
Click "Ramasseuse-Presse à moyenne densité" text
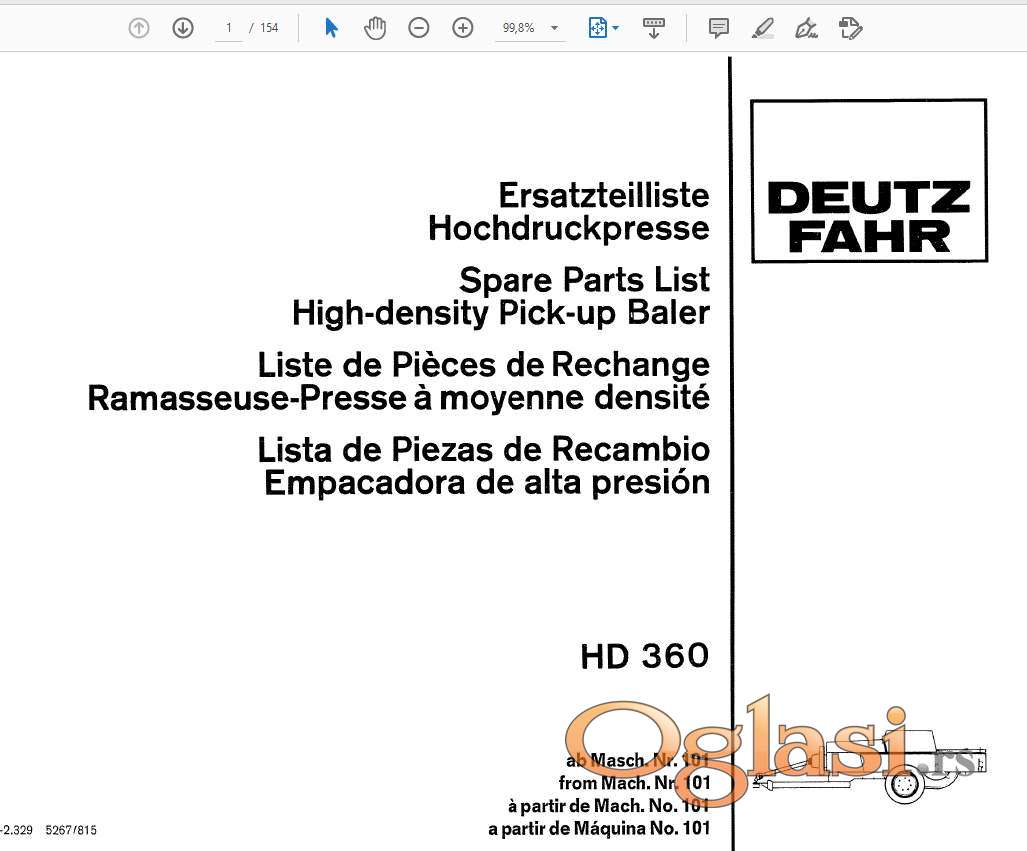[x=398, y=398]
